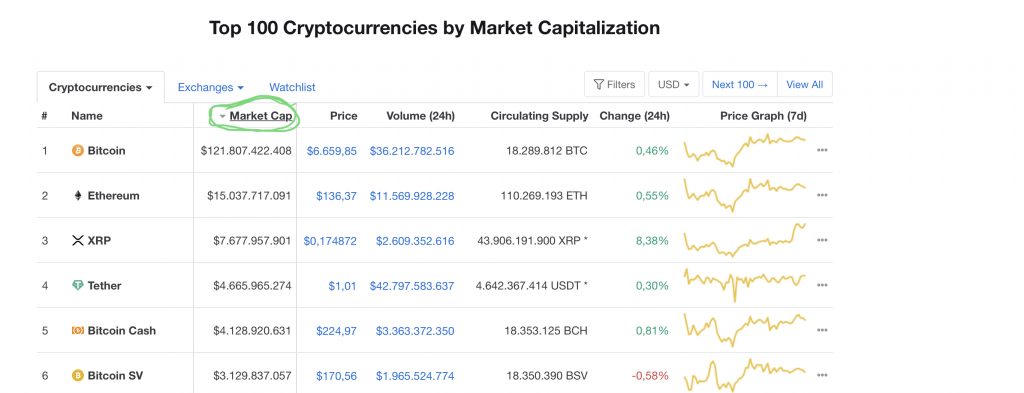This screenshot has height=393, width=1024.
Task: Click the Bitcoin Cash logo icon
Action: (x=78, y=331)
